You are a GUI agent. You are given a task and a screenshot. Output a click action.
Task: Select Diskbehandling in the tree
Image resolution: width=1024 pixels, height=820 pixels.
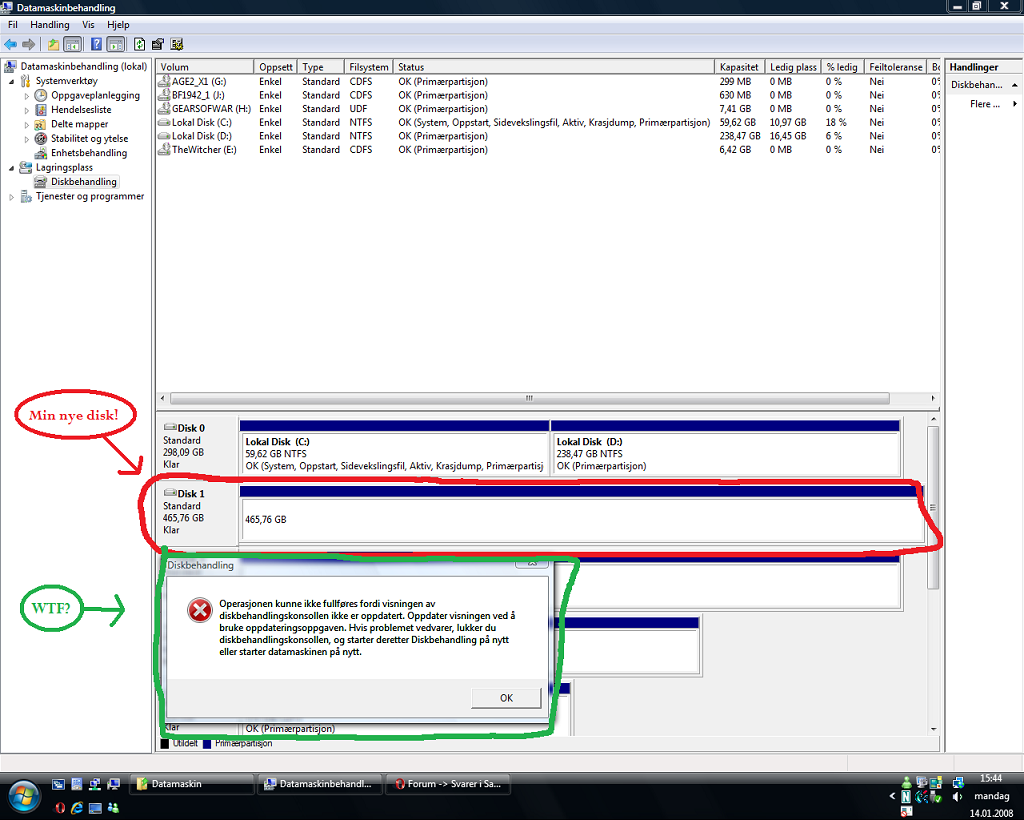pyautogui.click(x=84, y=181)
